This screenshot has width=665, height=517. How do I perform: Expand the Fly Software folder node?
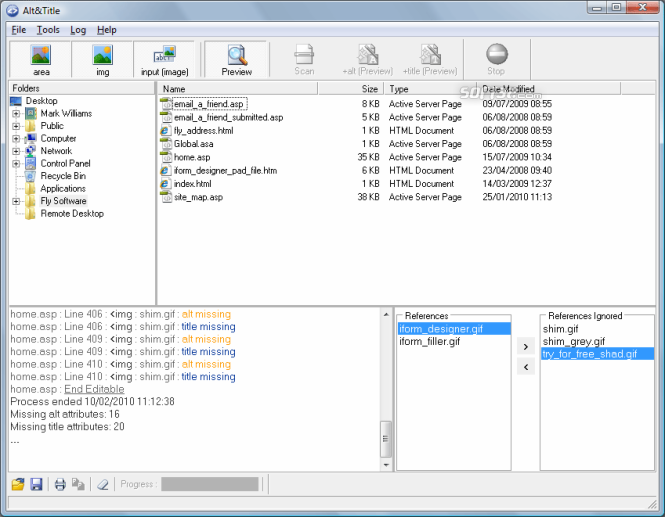point(16,201)
